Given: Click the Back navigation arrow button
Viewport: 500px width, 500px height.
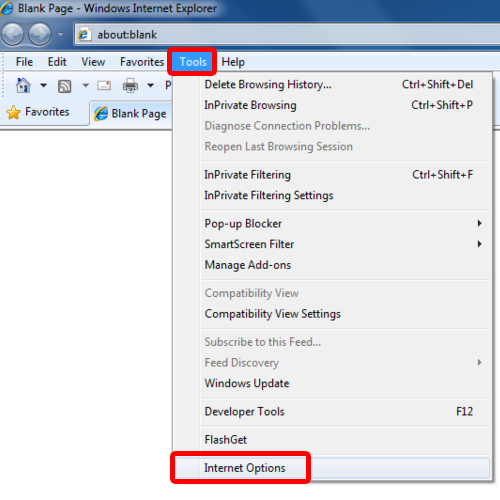Looking at the screenshot, I should click(12, 34).
